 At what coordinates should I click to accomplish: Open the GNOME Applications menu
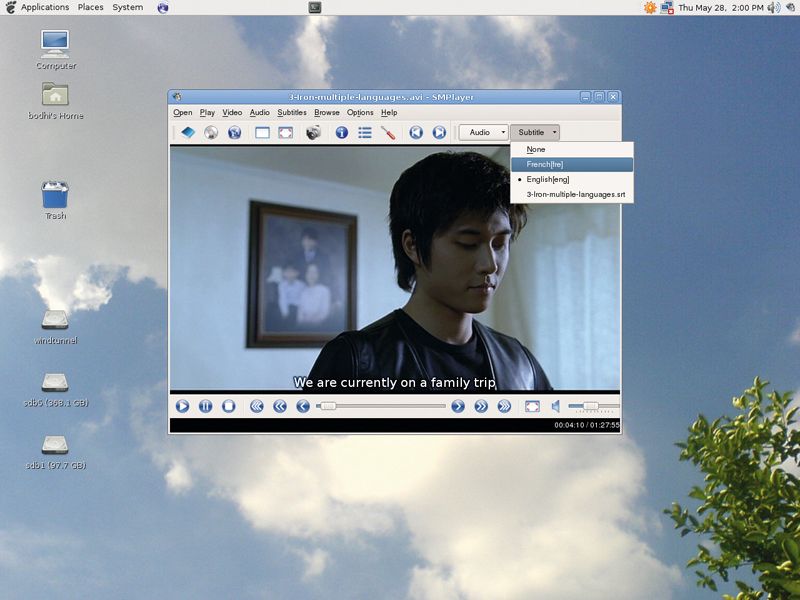point(45,7)
